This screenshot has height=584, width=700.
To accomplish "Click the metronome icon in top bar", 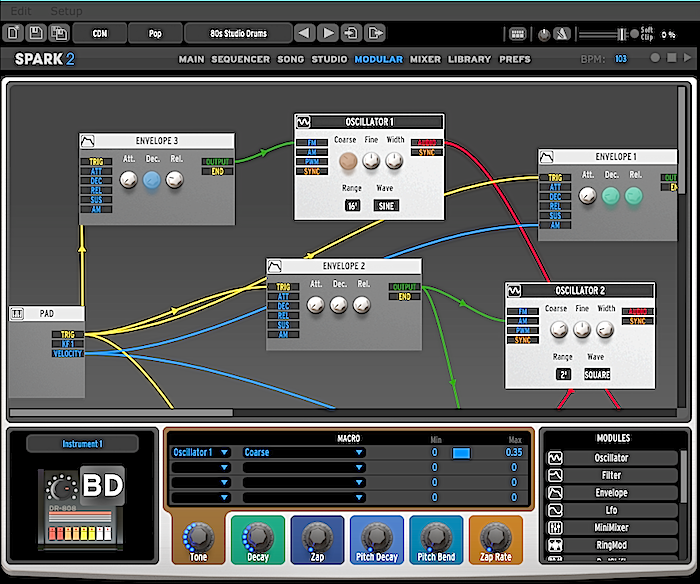I will (x=562, y=33).
